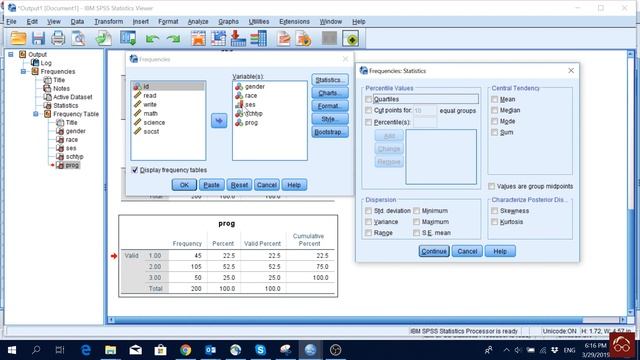Check the Kurtosis checkbox
The height and width of the screenshot is (360, 640).
pyautogui.click(x=495, y=222)
